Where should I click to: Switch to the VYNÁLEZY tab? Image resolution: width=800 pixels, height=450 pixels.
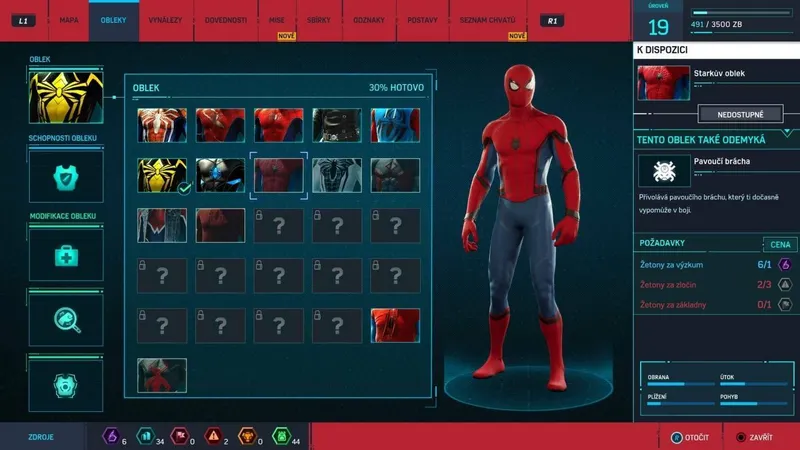(165, 20)
